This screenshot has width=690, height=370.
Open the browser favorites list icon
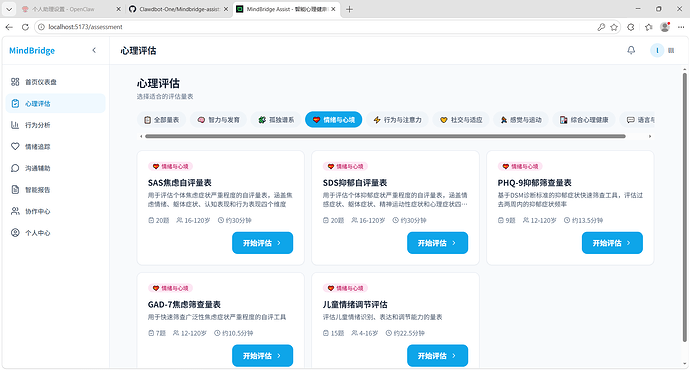tap(648, 27)
